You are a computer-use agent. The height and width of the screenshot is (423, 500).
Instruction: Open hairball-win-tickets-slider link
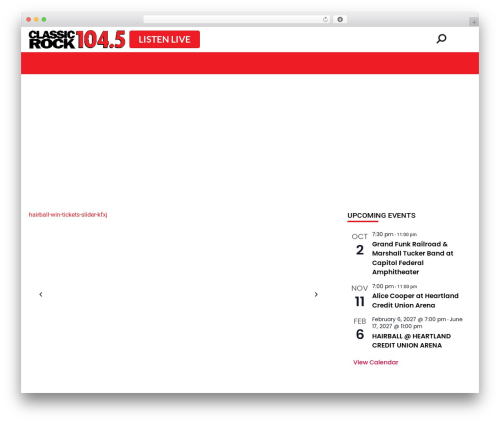point(68,215)
